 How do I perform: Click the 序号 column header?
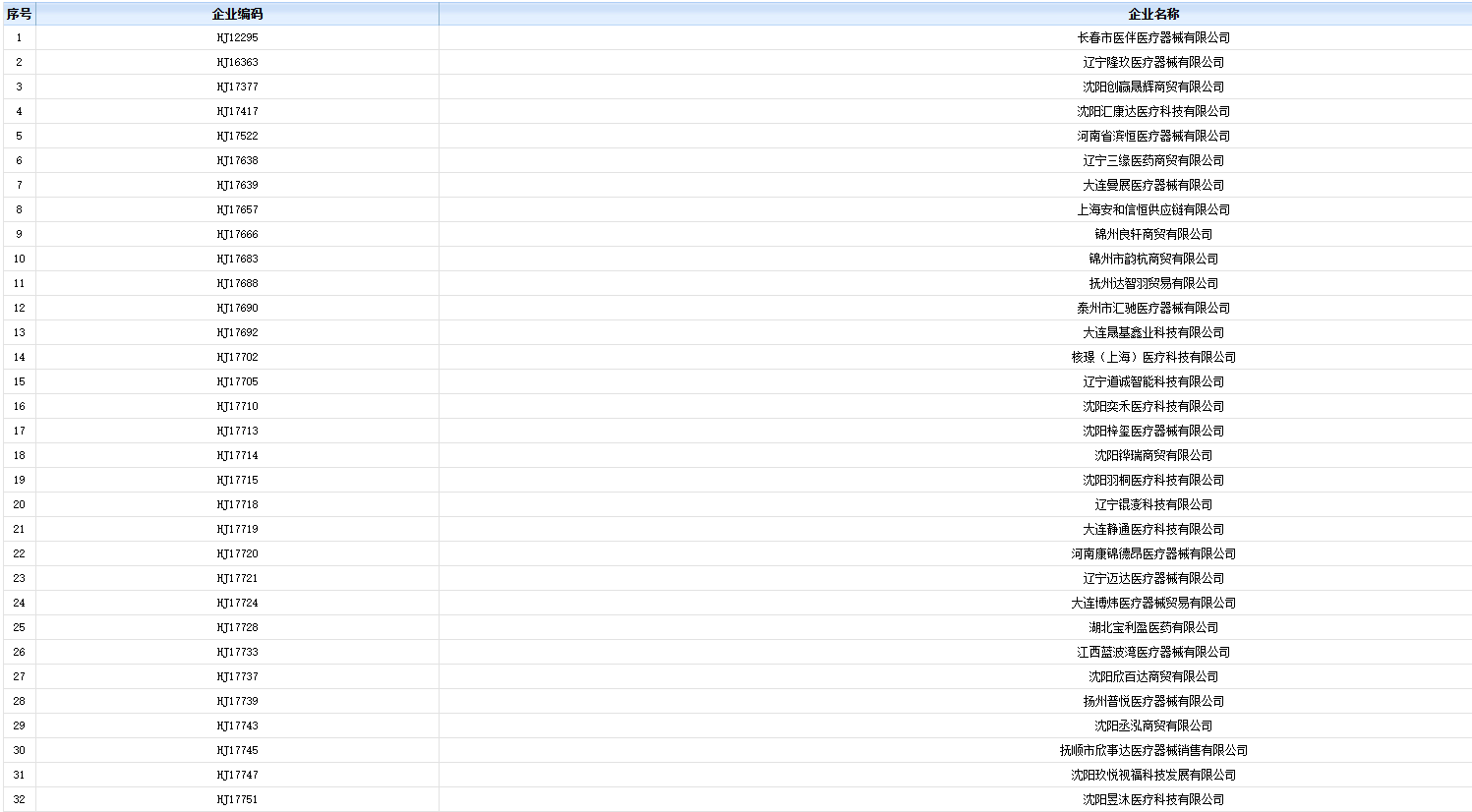19,14
